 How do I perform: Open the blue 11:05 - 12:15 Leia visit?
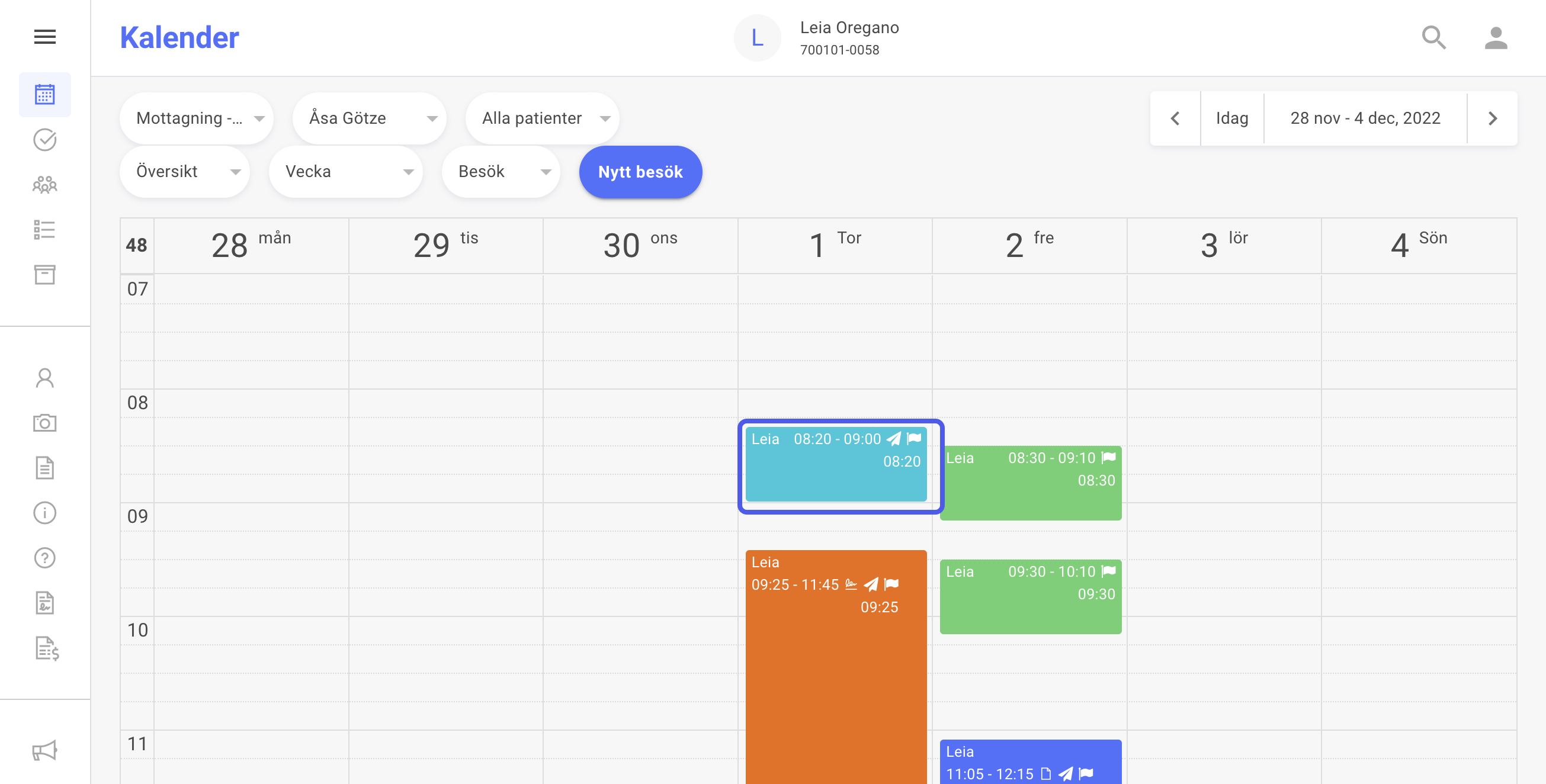click(1030, 762)
